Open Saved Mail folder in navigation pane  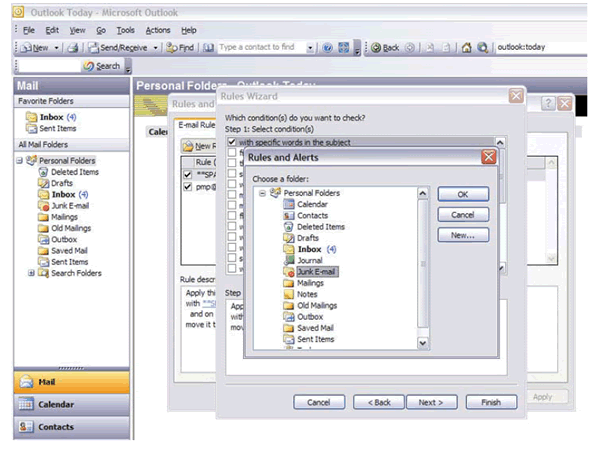[63, 251]
